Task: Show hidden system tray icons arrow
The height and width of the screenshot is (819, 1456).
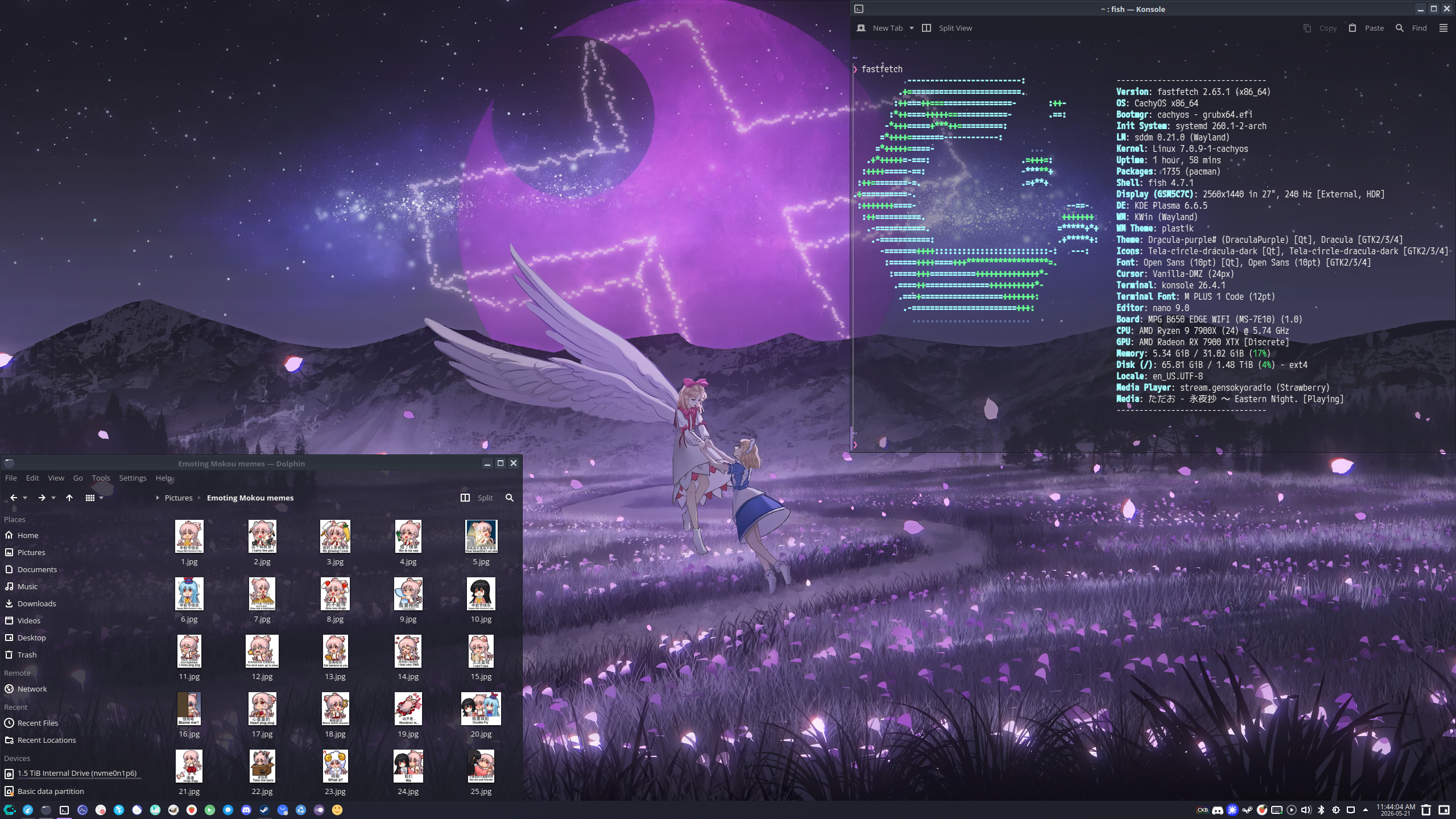Action: (x=1366, y=810)
